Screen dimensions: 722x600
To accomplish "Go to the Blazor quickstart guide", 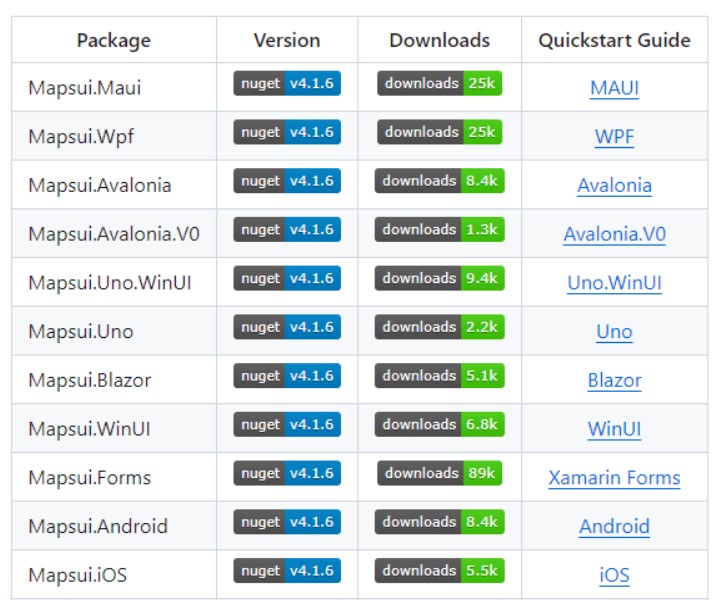I will pos(614,381).
